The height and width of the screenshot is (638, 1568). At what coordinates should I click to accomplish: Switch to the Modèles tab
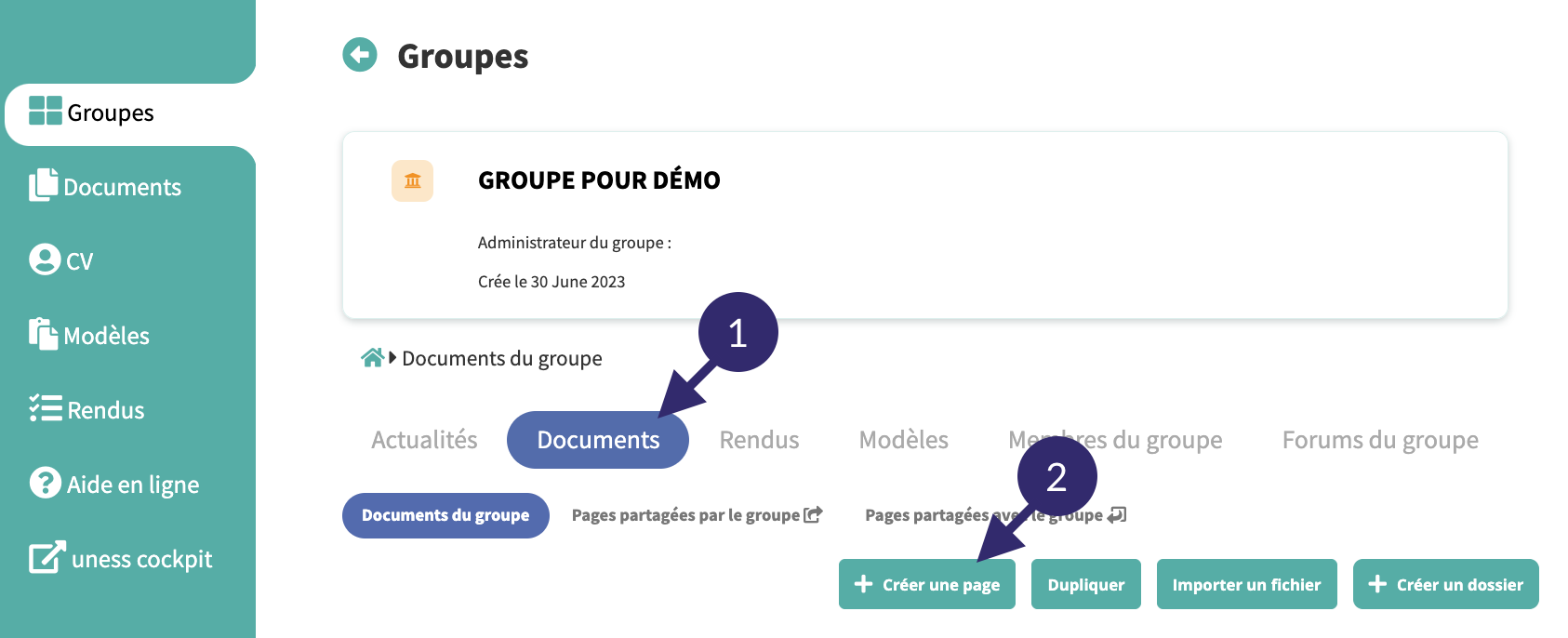pyautogui.click(x=903, y=440)
